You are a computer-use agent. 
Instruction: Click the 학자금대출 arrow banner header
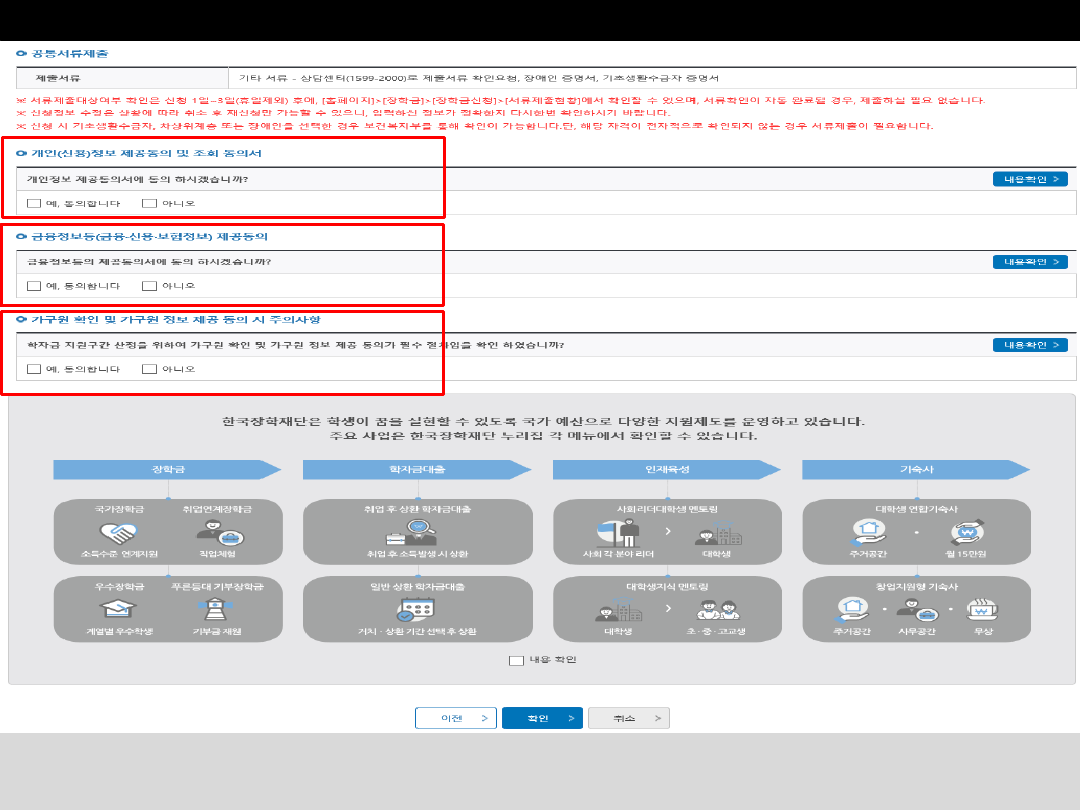pos(416,469)
